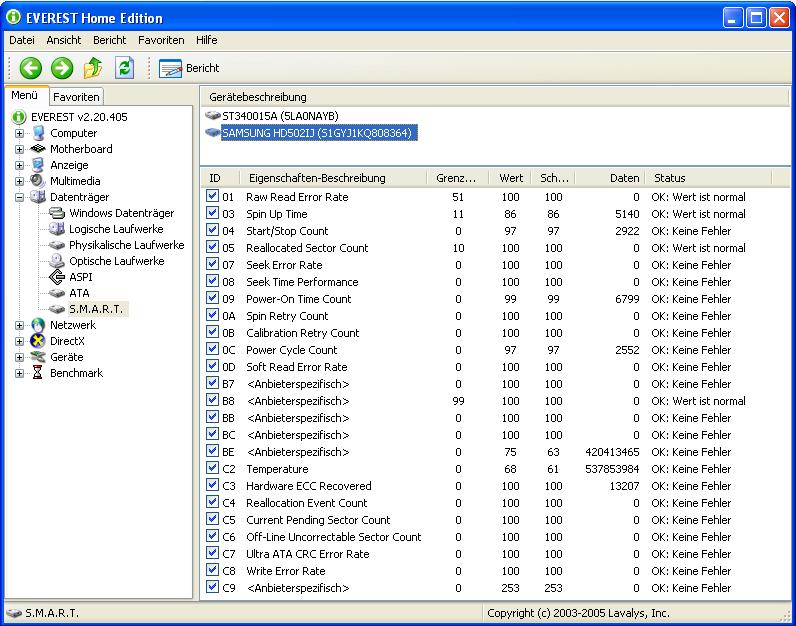Expand the Geräte tree node
The image size is (796, 626).
click(19, 357)
